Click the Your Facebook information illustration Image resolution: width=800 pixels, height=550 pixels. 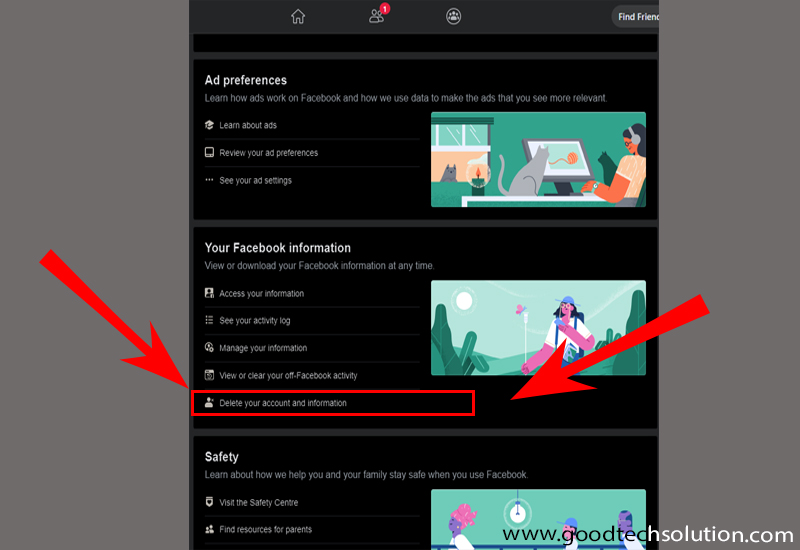coord(538,328)
